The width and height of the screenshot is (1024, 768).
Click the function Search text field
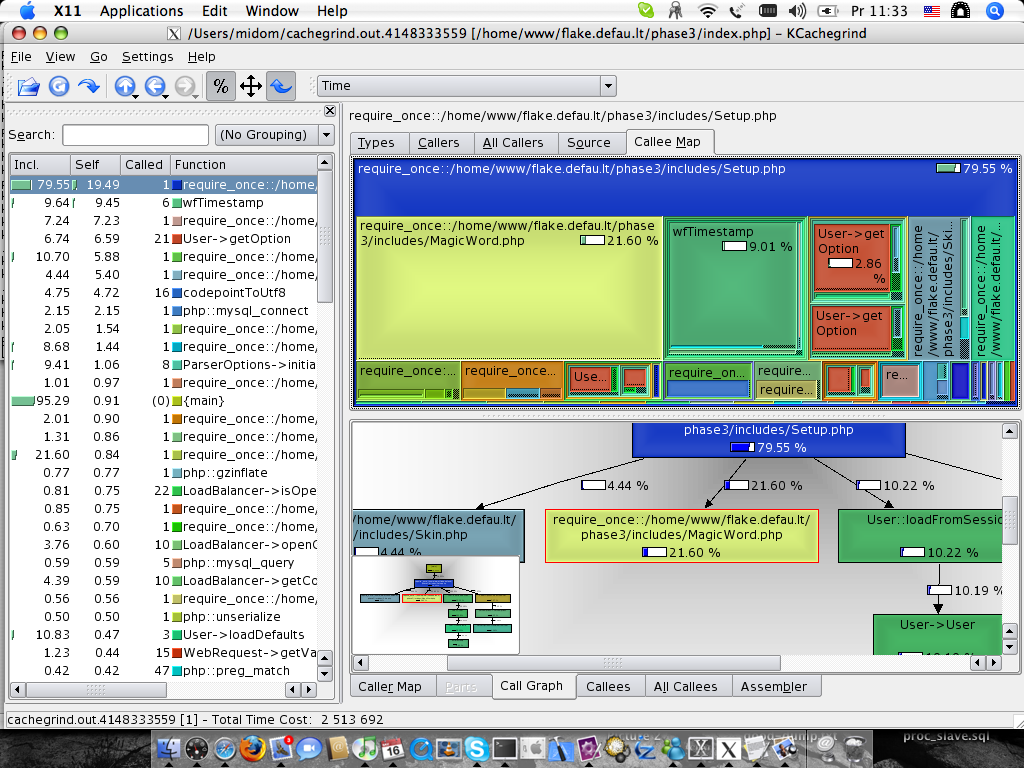(134, 134)
